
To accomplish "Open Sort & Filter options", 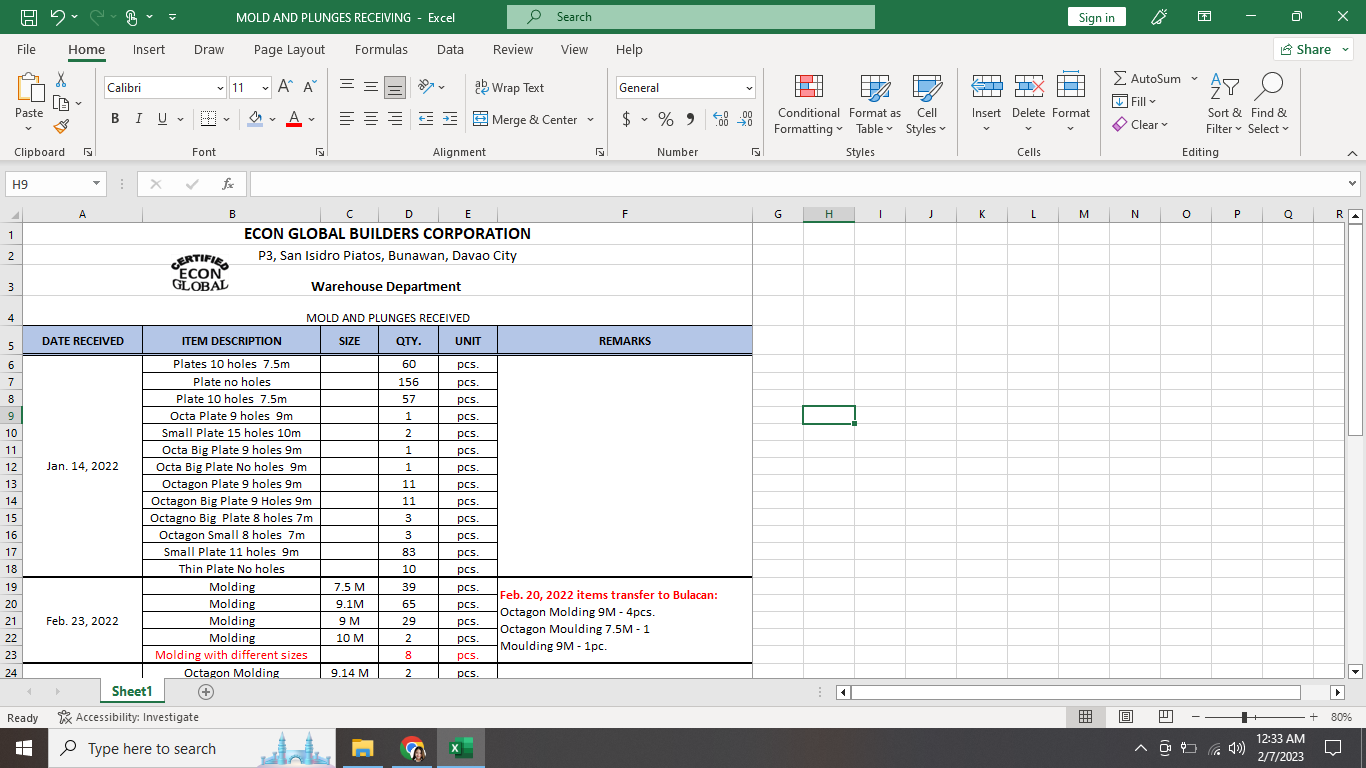I will point(1224,104).
